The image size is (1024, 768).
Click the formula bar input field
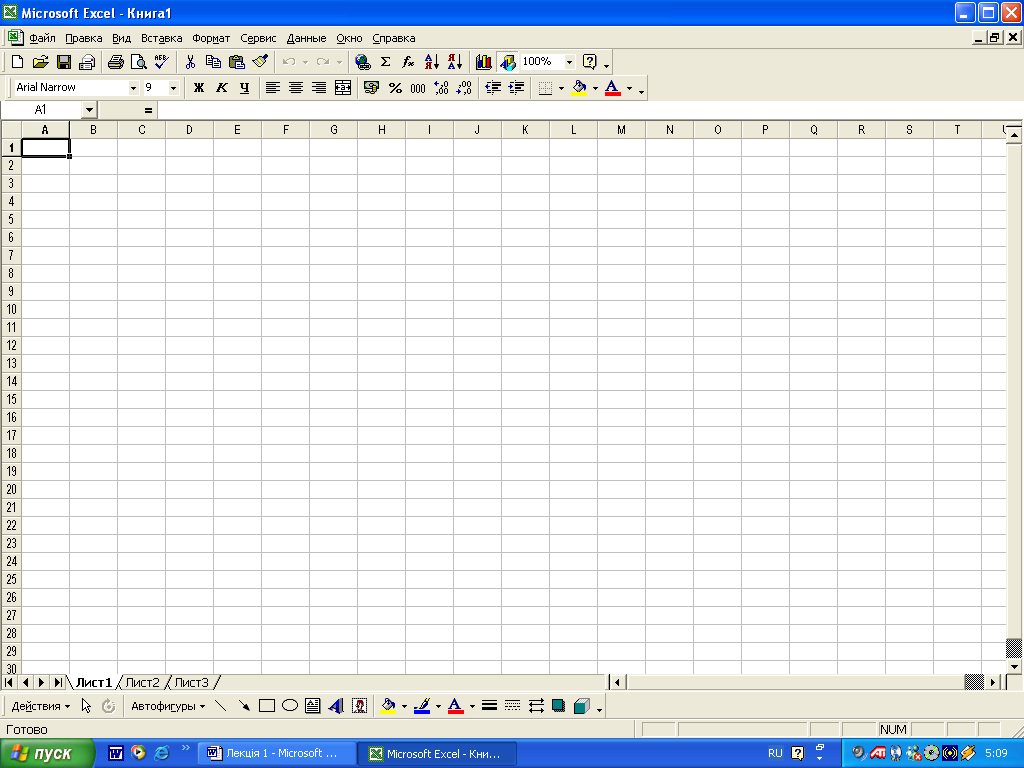tap(590, 110)
